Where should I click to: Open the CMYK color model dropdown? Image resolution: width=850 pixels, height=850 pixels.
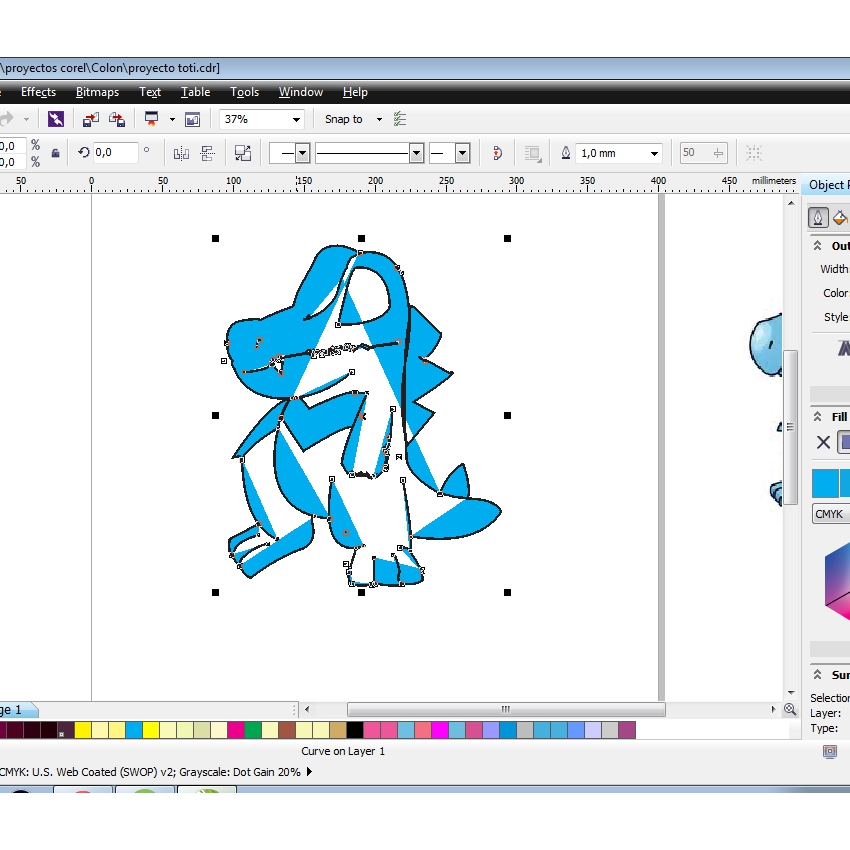830,513
